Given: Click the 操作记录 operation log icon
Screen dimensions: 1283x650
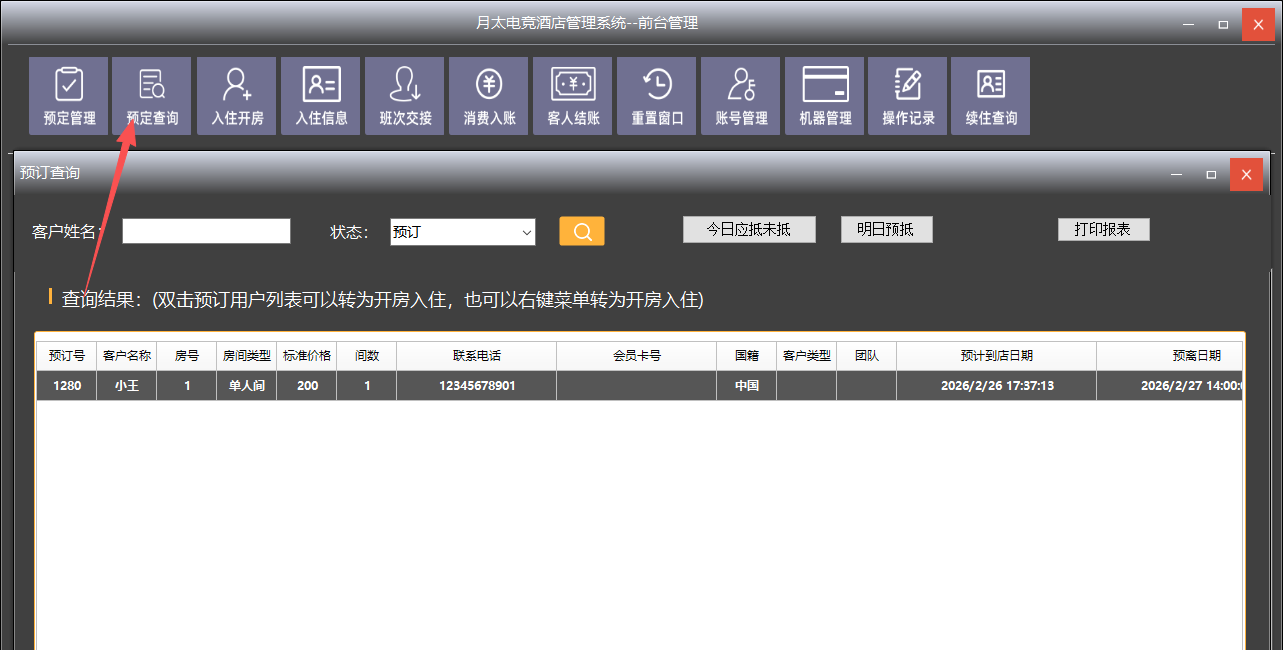Looking at the screenshot, I should click(908, 95).
